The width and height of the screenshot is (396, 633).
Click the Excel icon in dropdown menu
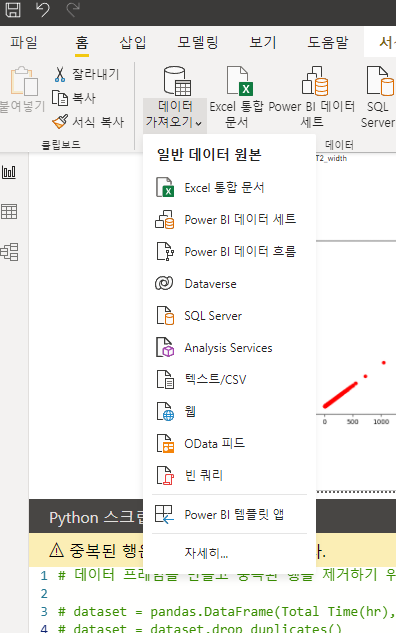(x=165, y=187)
